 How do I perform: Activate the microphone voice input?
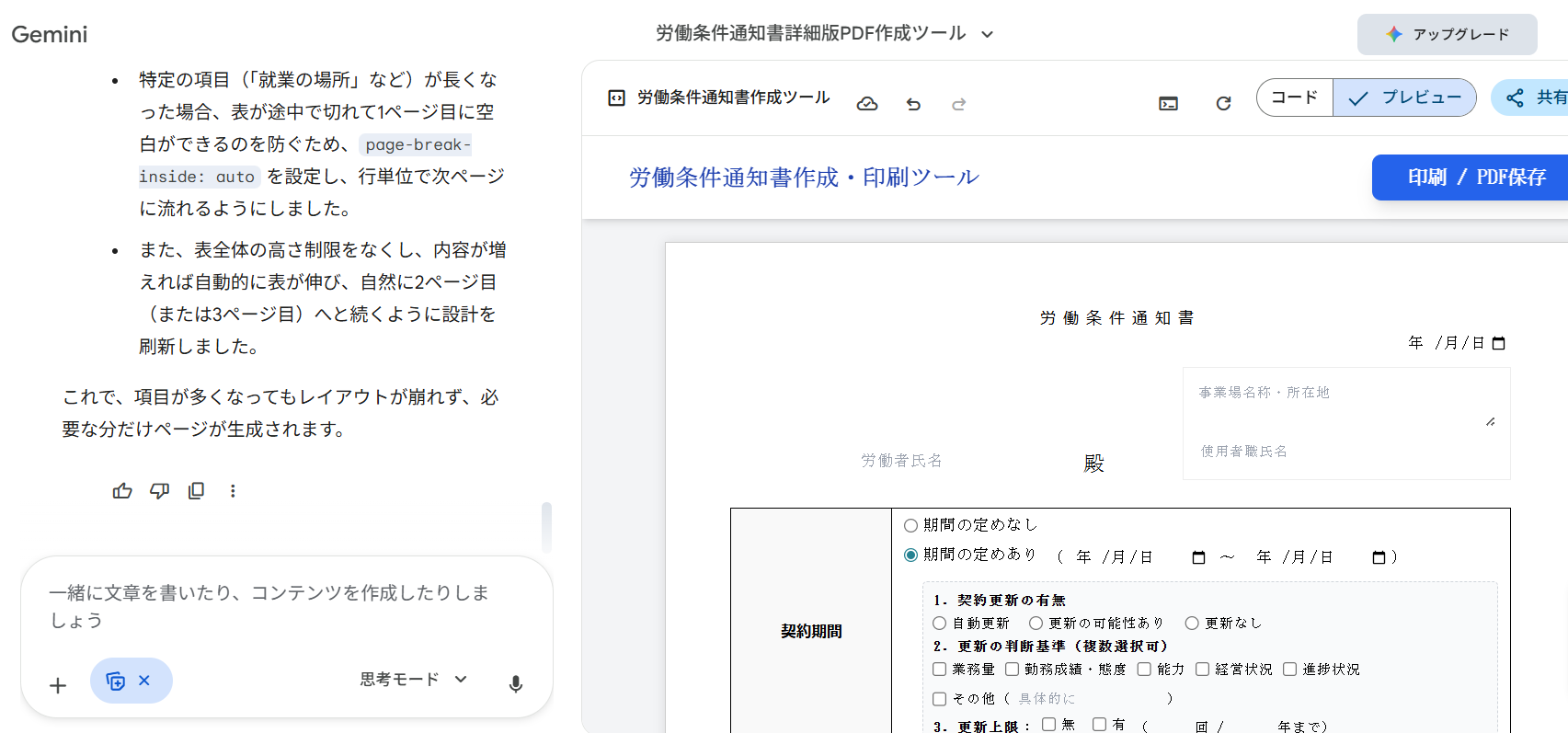(x=516, y=683)
